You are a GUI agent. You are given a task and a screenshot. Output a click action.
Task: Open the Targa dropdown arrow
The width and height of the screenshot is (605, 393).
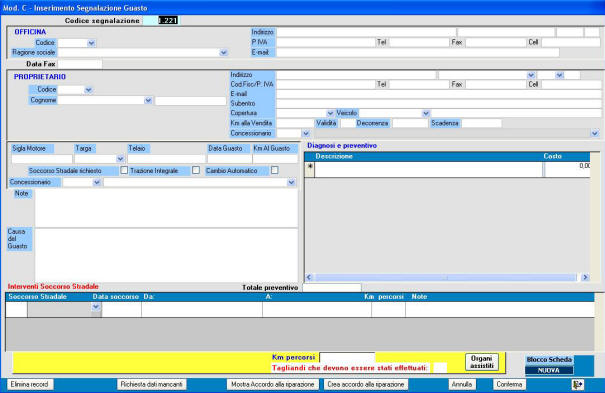tap(120, 159)
